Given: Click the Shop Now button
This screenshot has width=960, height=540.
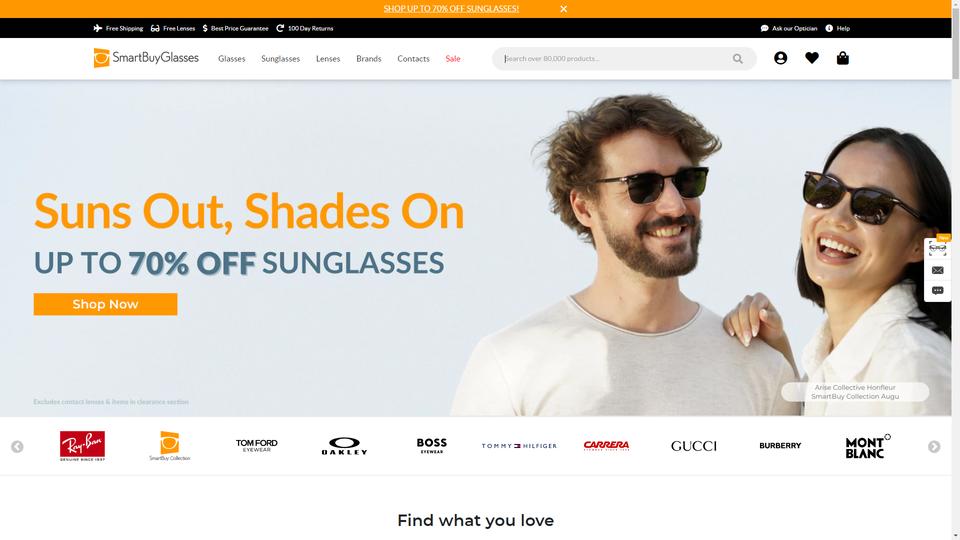Looking at the screenshot, I should [x=105, y=304].
